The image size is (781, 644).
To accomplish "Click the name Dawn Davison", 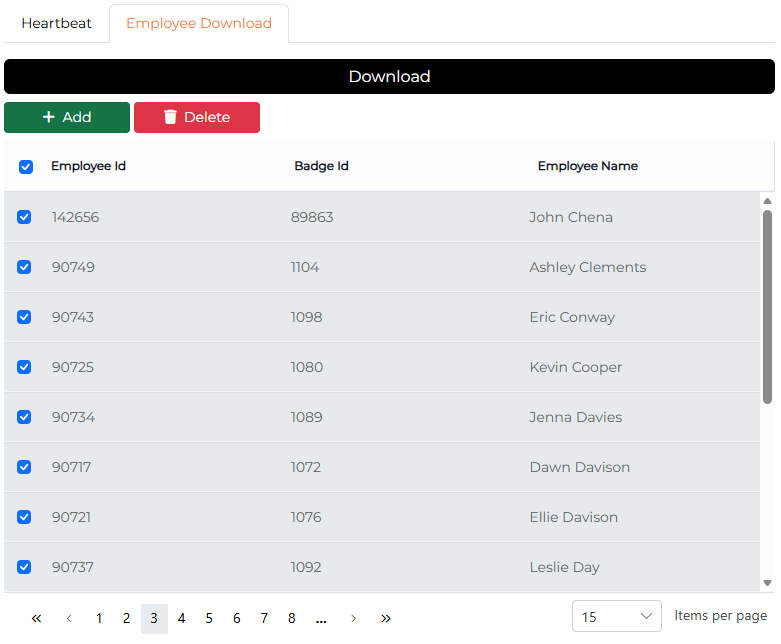I will (x=580, y=467).
